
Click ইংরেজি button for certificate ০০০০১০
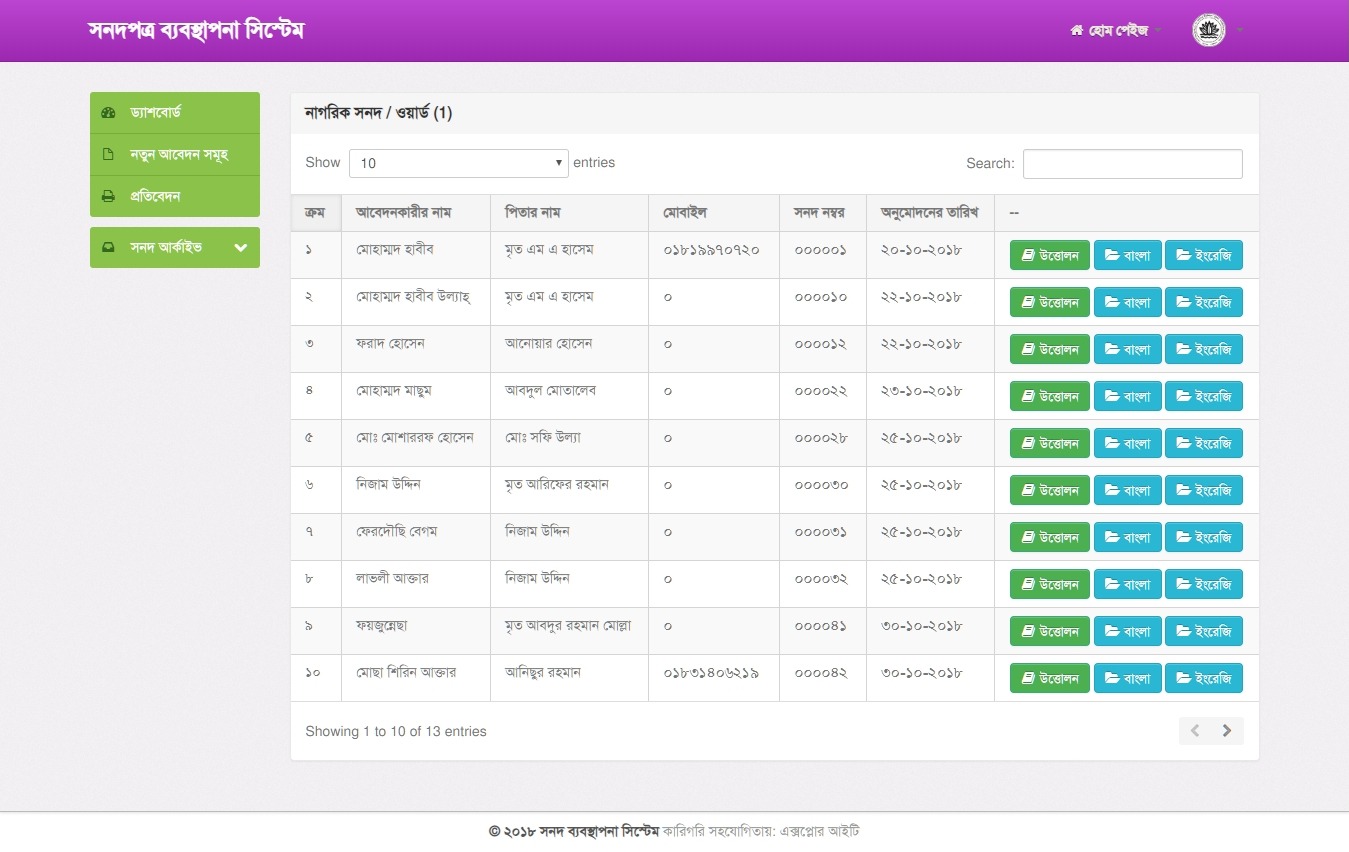point(1204,302)
